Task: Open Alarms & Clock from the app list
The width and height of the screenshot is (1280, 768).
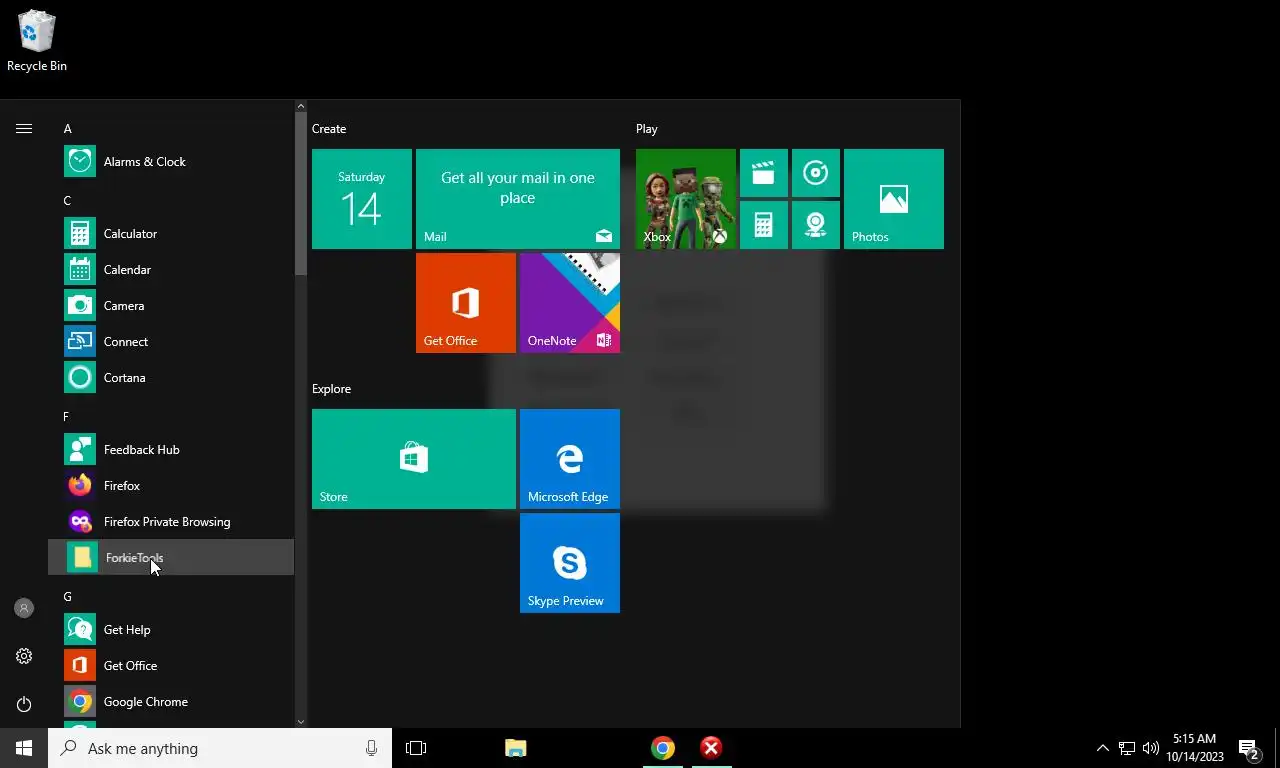Action: pos(171,162)
